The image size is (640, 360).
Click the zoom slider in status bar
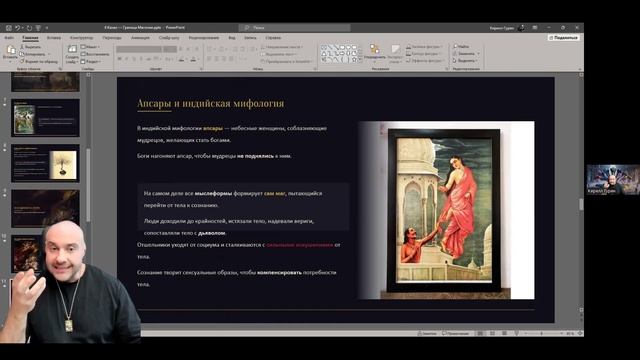542,333
